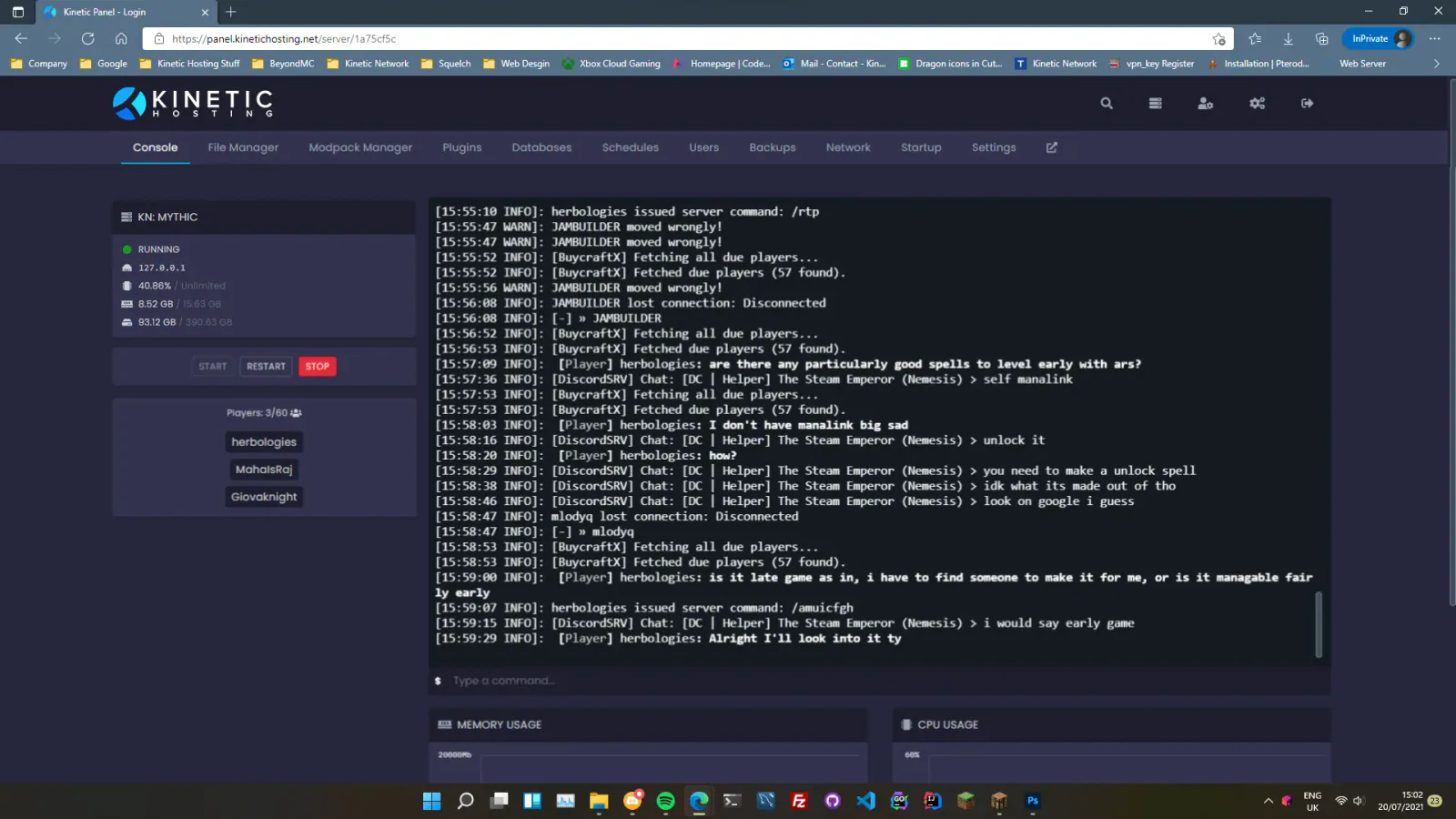
Task: Open the panel search icon
Action: tap(1107, 104)
